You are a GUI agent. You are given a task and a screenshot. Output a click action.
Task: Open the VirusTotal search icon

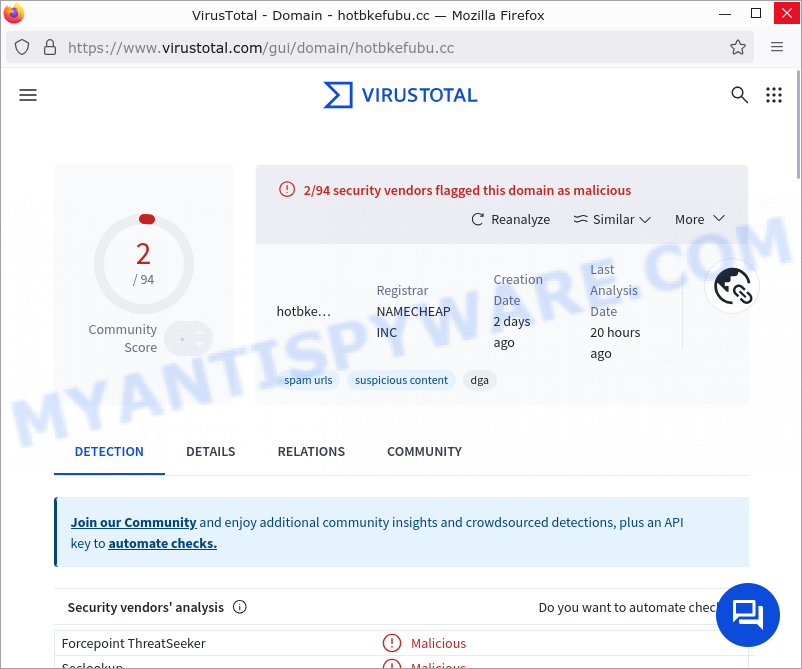click(x=739, y=95)
